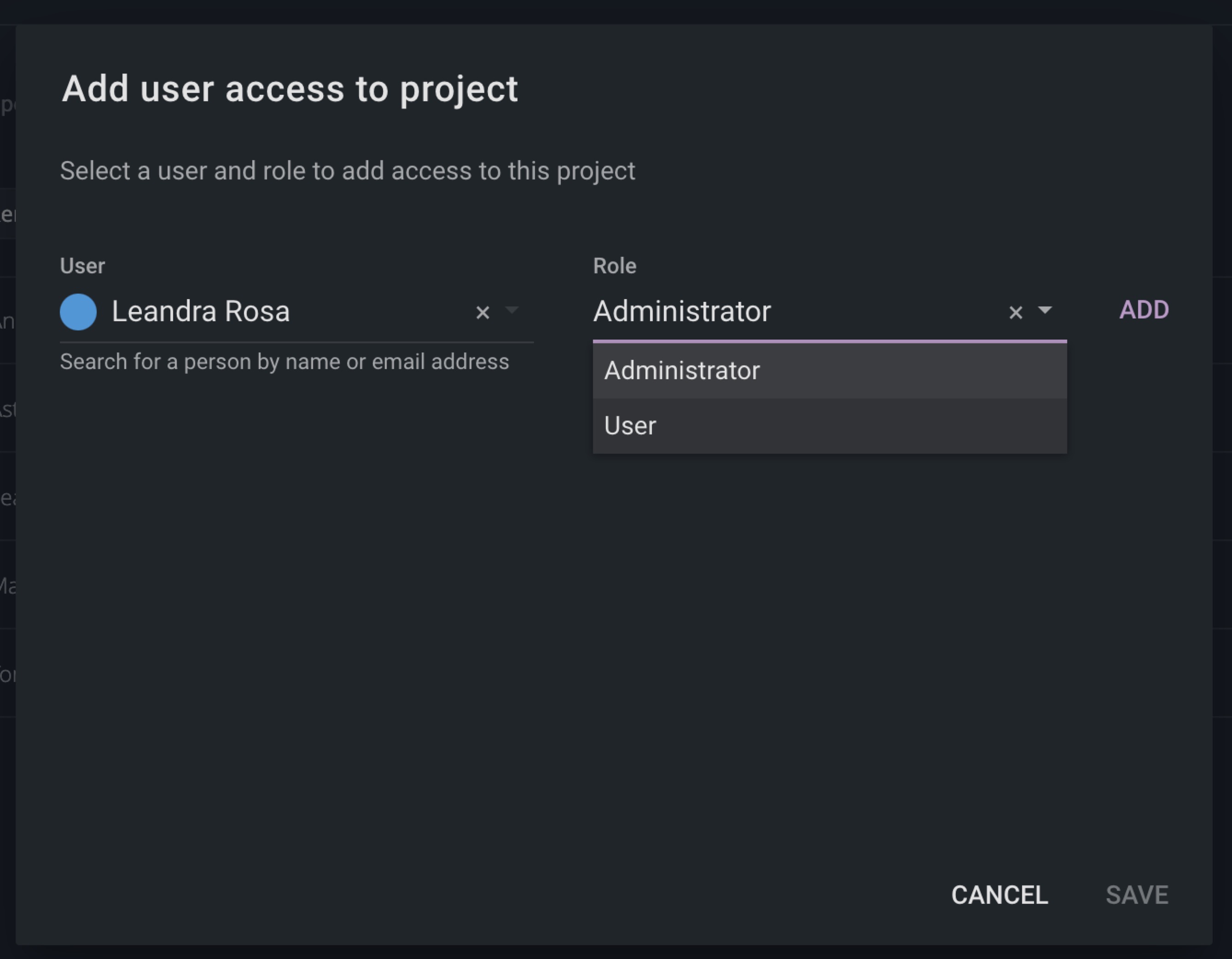This screenshot has height=959, width=1232.
Task: Click the purple underline of the Role field
Action: click(x=829, y=341)
